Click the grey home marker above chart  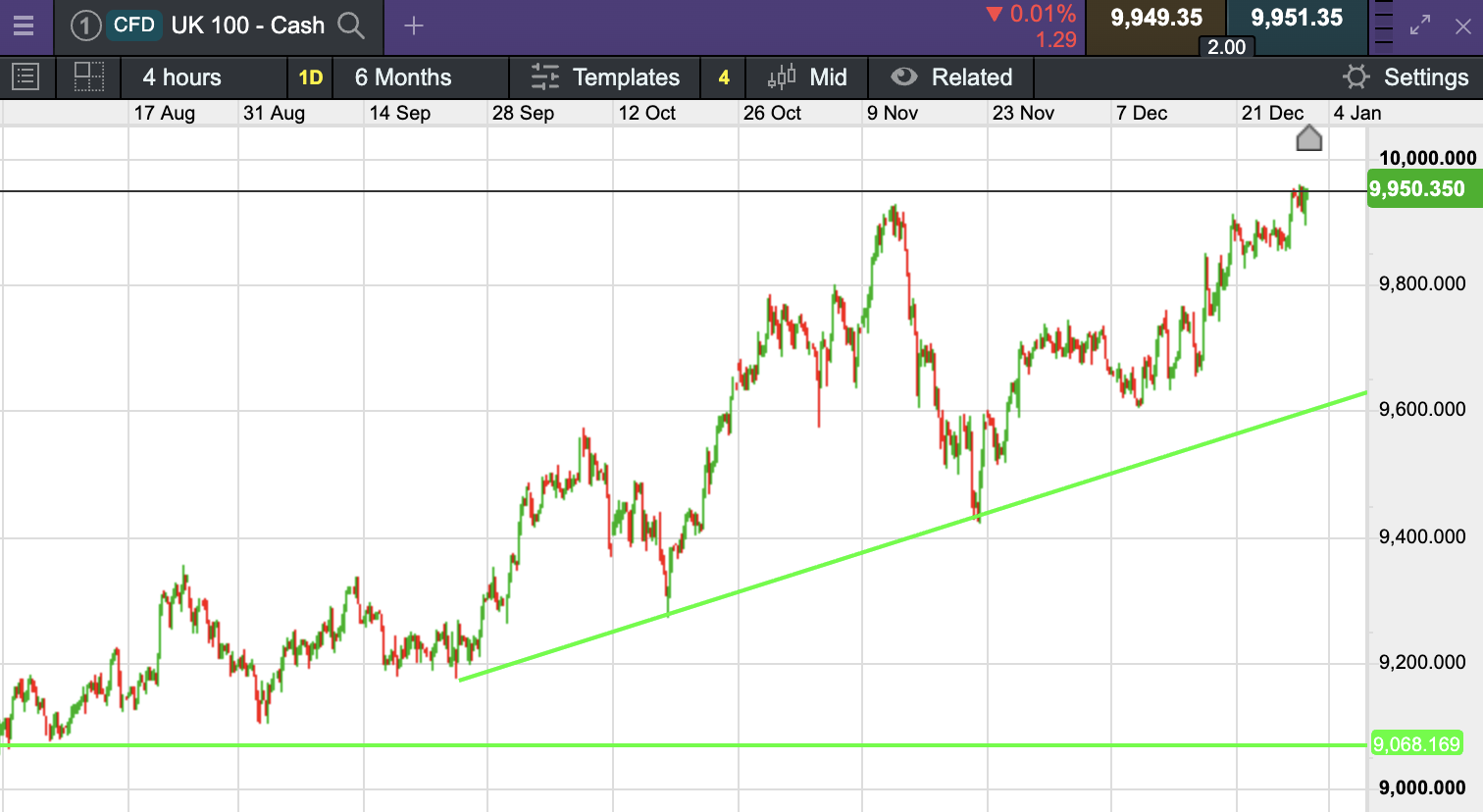[x=1308, y=138]
